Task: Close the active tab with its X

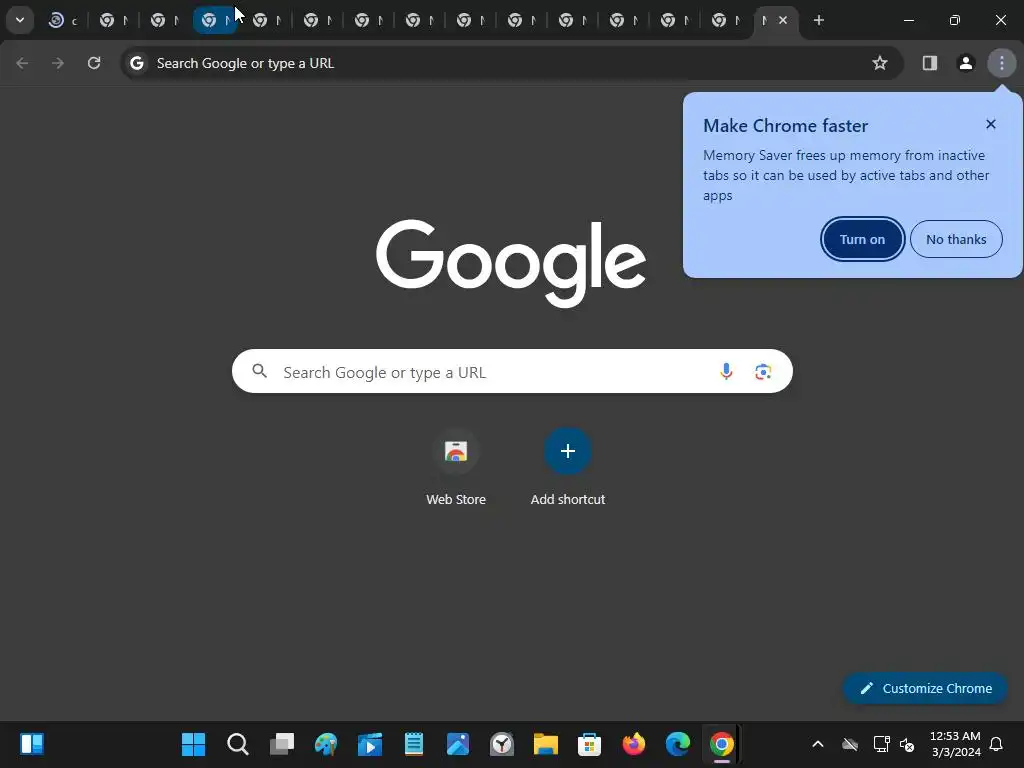Action: click(x=782, y=20)
